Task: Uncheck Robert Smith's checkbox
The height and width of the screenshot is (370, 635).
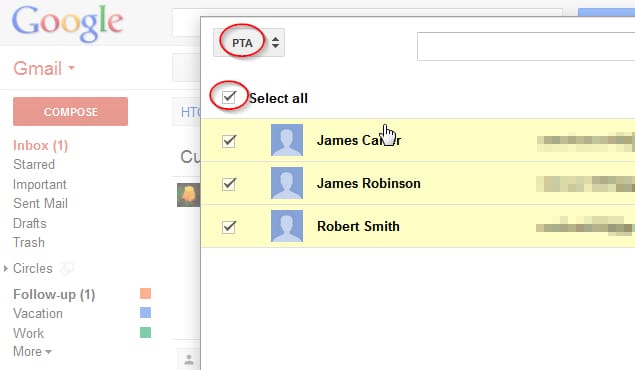Action: 229,227
